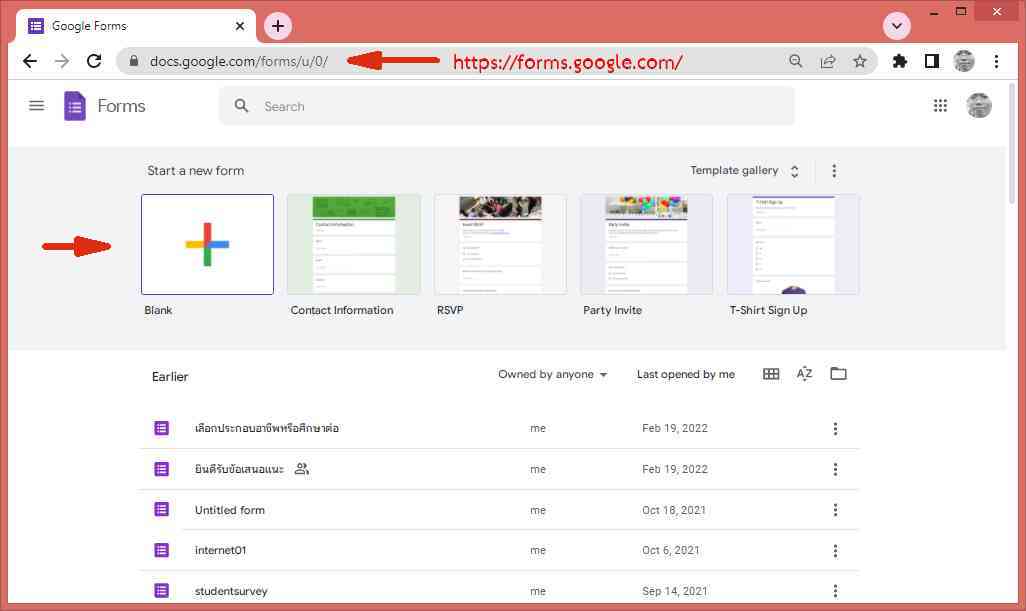Choose the Party Invite template
This screenshot has width=1026, height=611.
click(646, 245)
